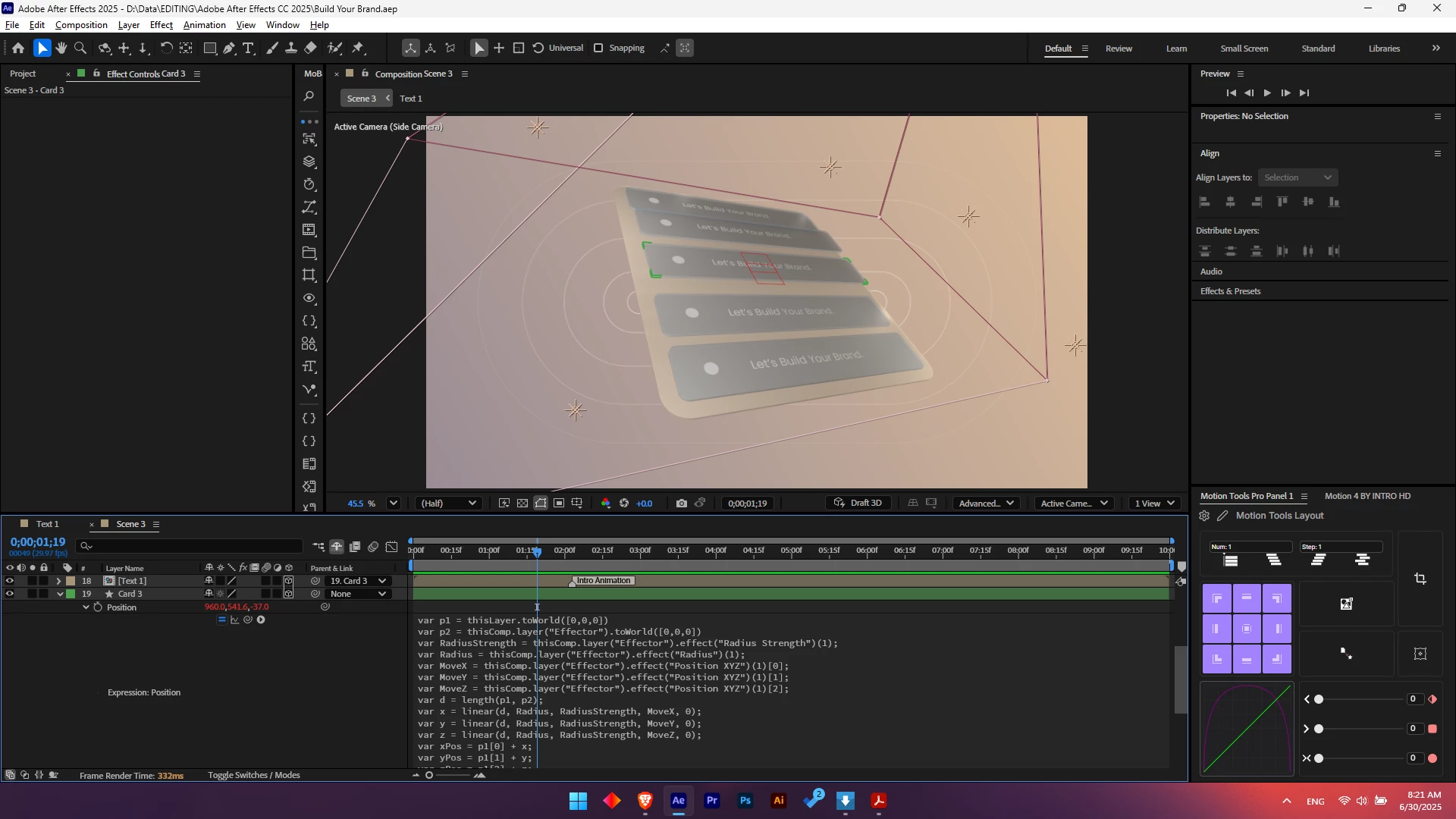Viewport: 1456px width, 819px height.
Task: Open the Animation menu
Action: [x=204, y=25]
